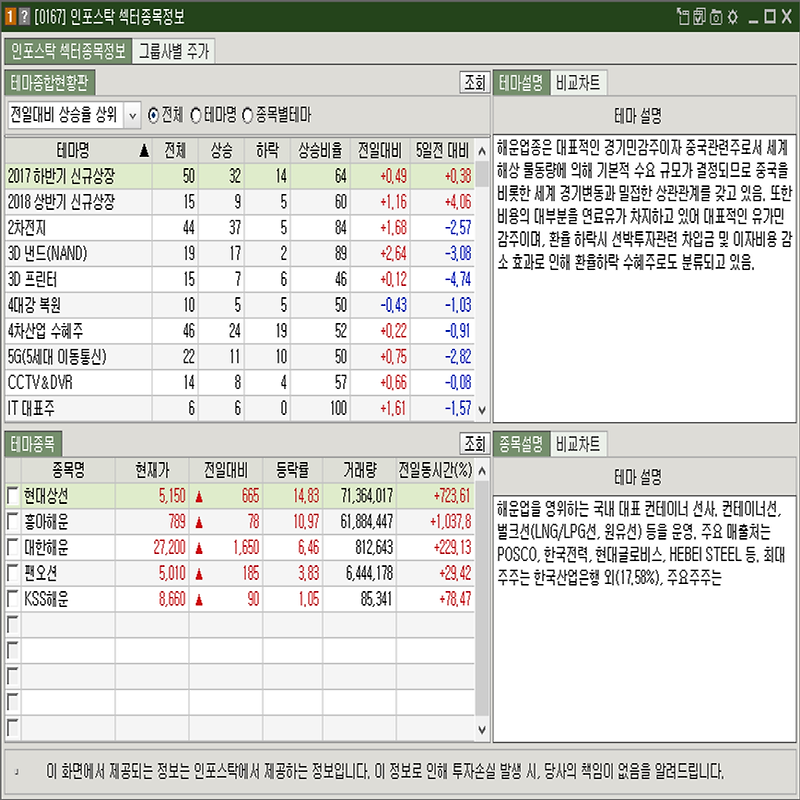Click stock name 현대상선
The width and height of the screenshot is (800, 800).
click(46, 496)
